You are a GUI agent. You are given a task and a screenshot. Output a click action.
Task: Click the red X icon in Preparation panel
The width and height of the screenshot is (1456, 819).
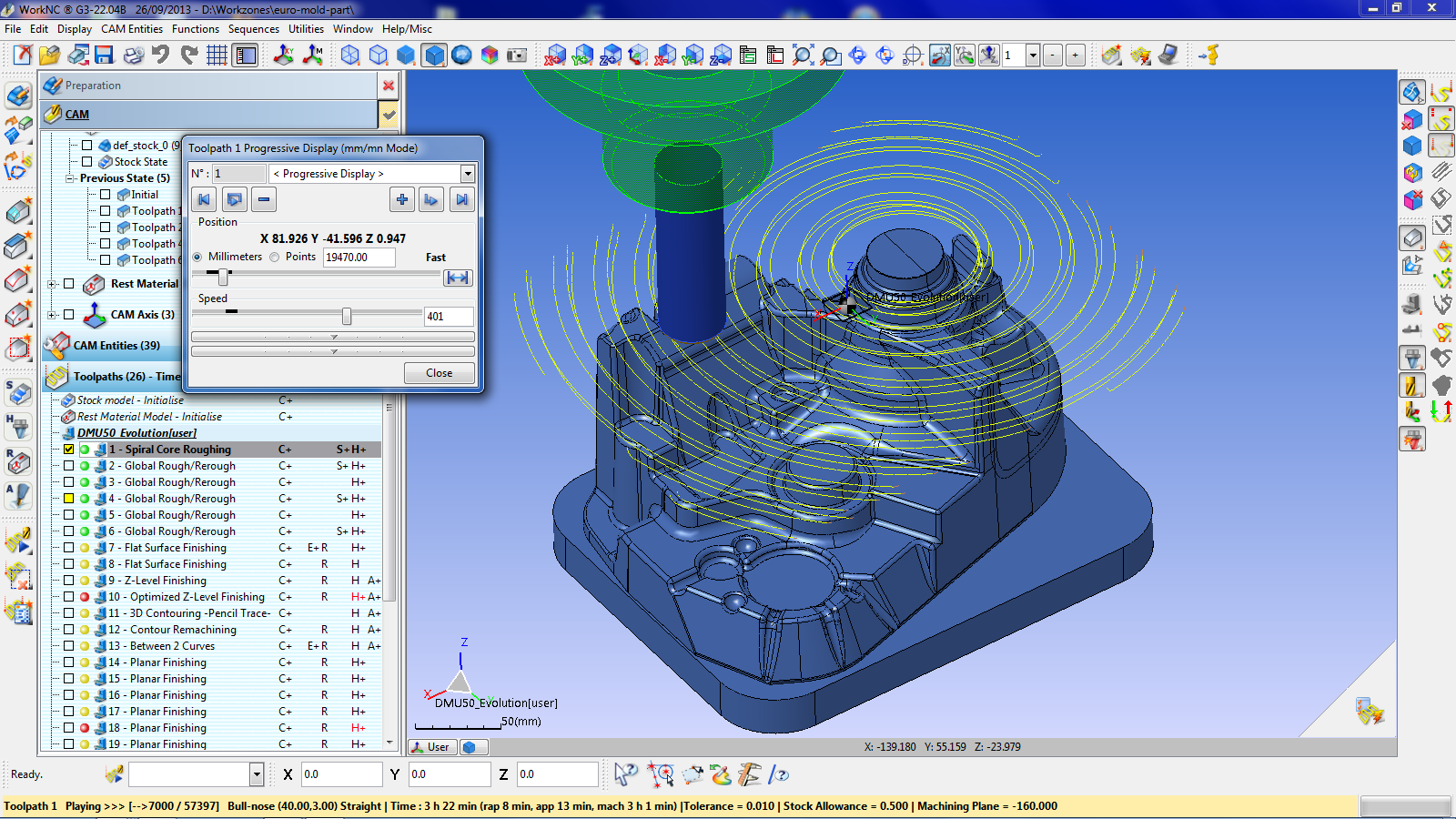(389, 86)
